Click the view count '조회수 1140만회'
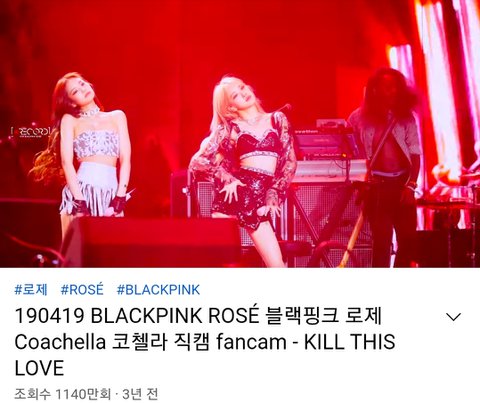 point(62,394)
